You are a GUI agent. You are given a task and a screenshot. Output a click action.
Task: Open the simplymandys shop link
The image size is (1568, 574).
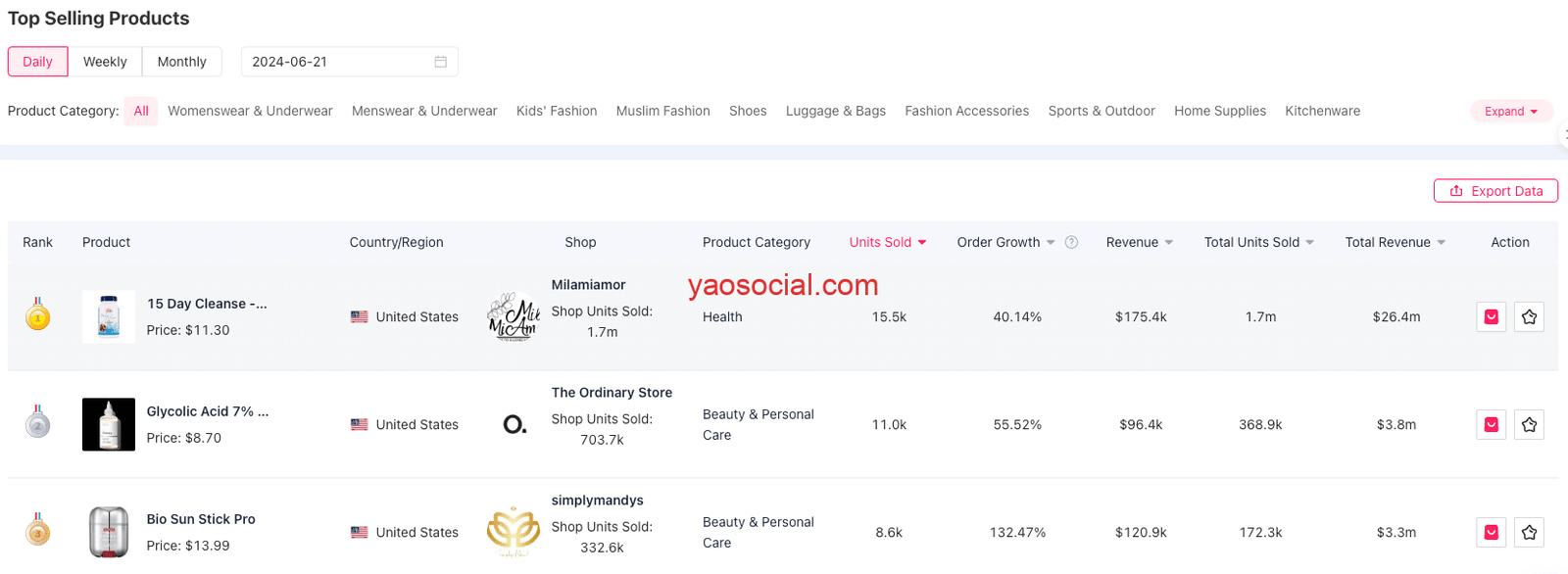[x=597, y=501]
